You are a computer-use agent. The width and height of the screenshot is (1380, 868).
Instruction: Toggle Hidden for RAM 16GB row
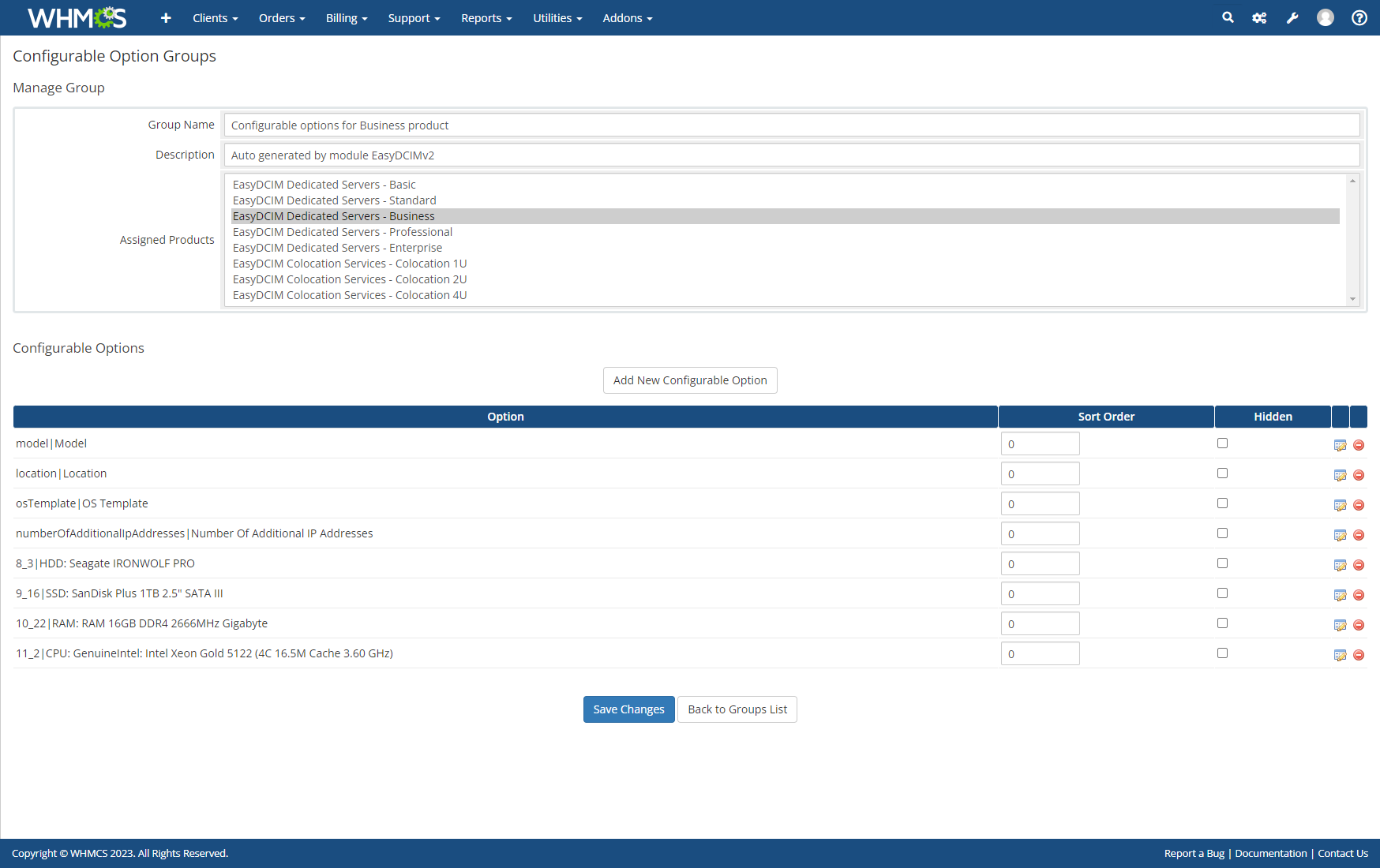click(1222, 623)
